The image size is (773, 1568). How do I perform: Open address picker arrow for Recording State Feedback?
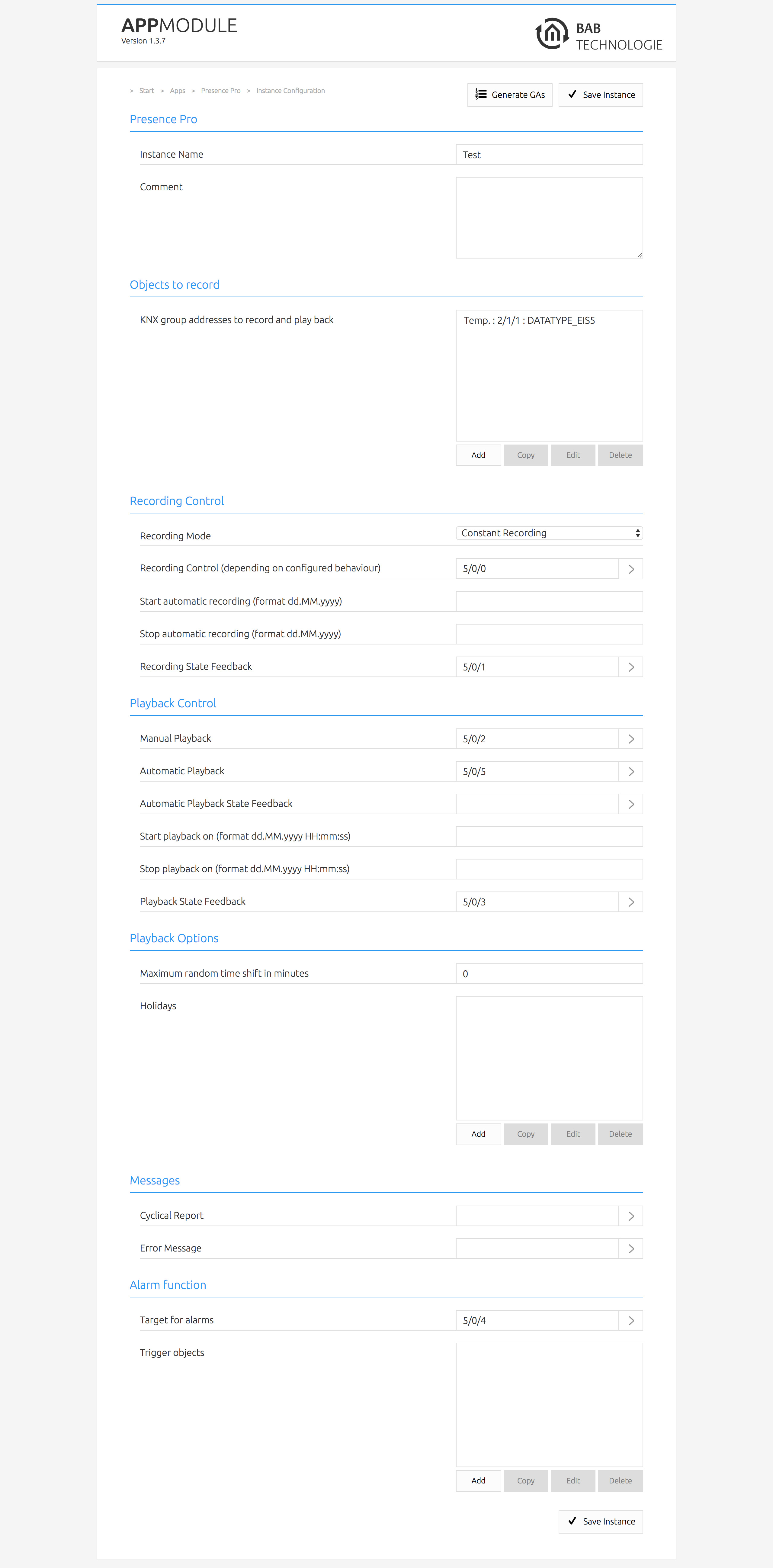click(x=630, y=667)
